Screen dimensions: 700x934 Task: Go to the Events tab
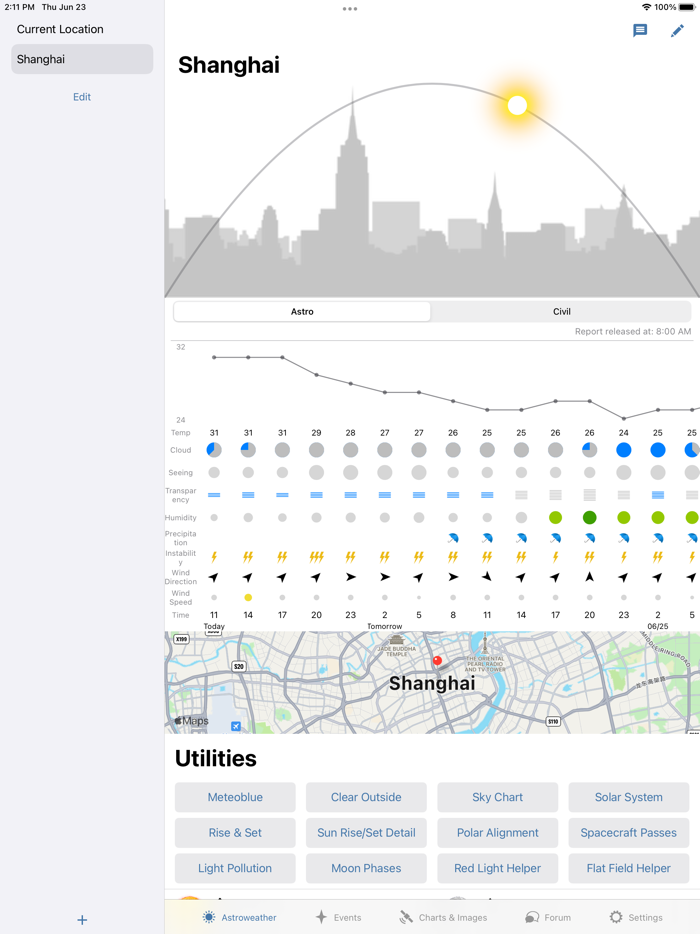[x=338, y=917]
